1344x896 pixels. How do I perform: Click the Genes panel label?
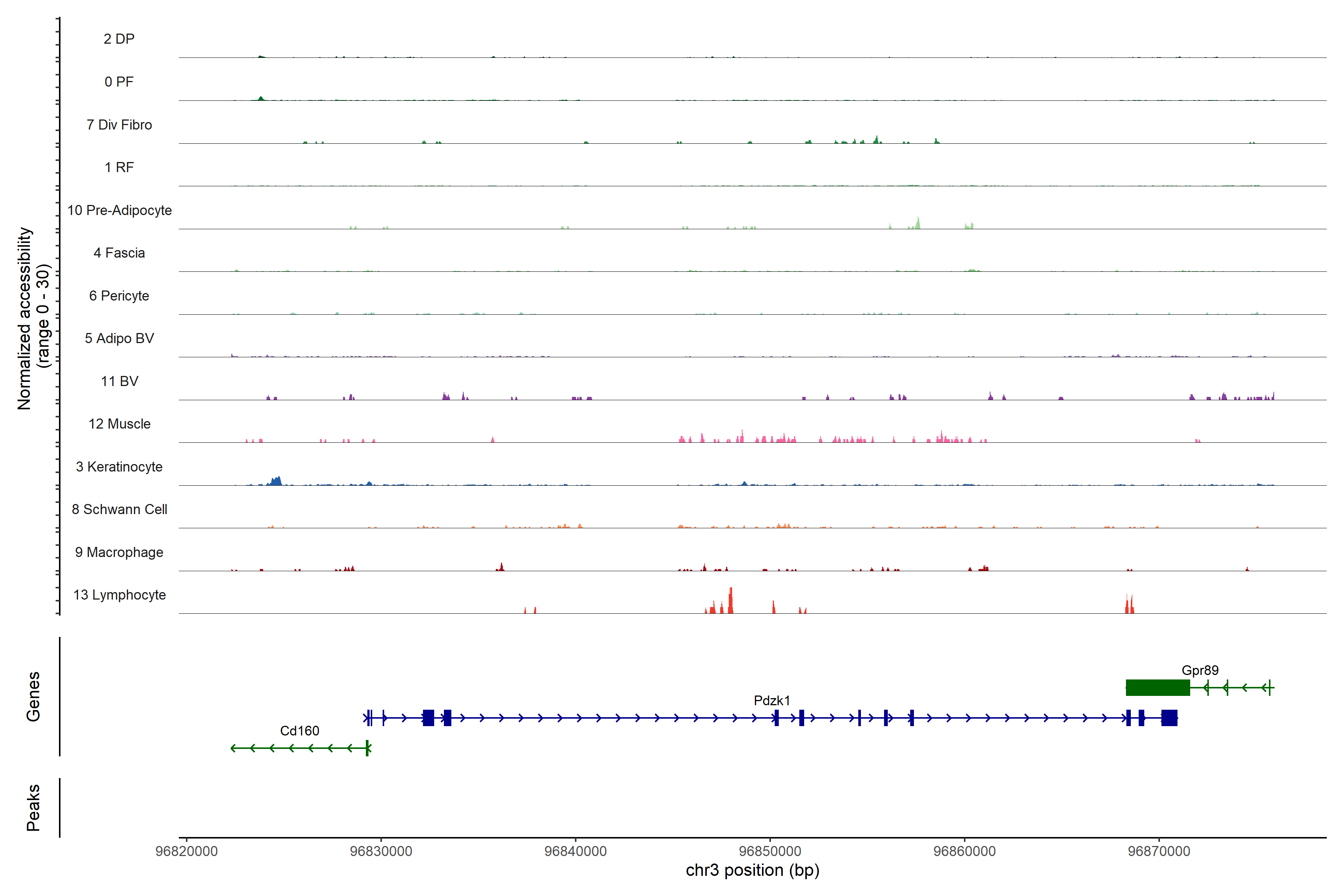33,696
